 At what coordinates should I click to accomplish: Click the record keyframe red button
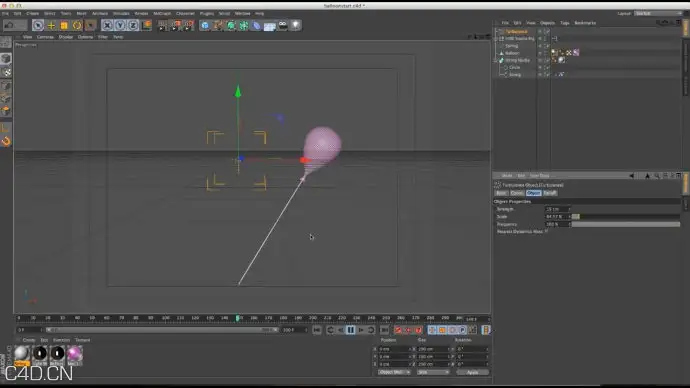pyautogui.click(x=398, y=330)
